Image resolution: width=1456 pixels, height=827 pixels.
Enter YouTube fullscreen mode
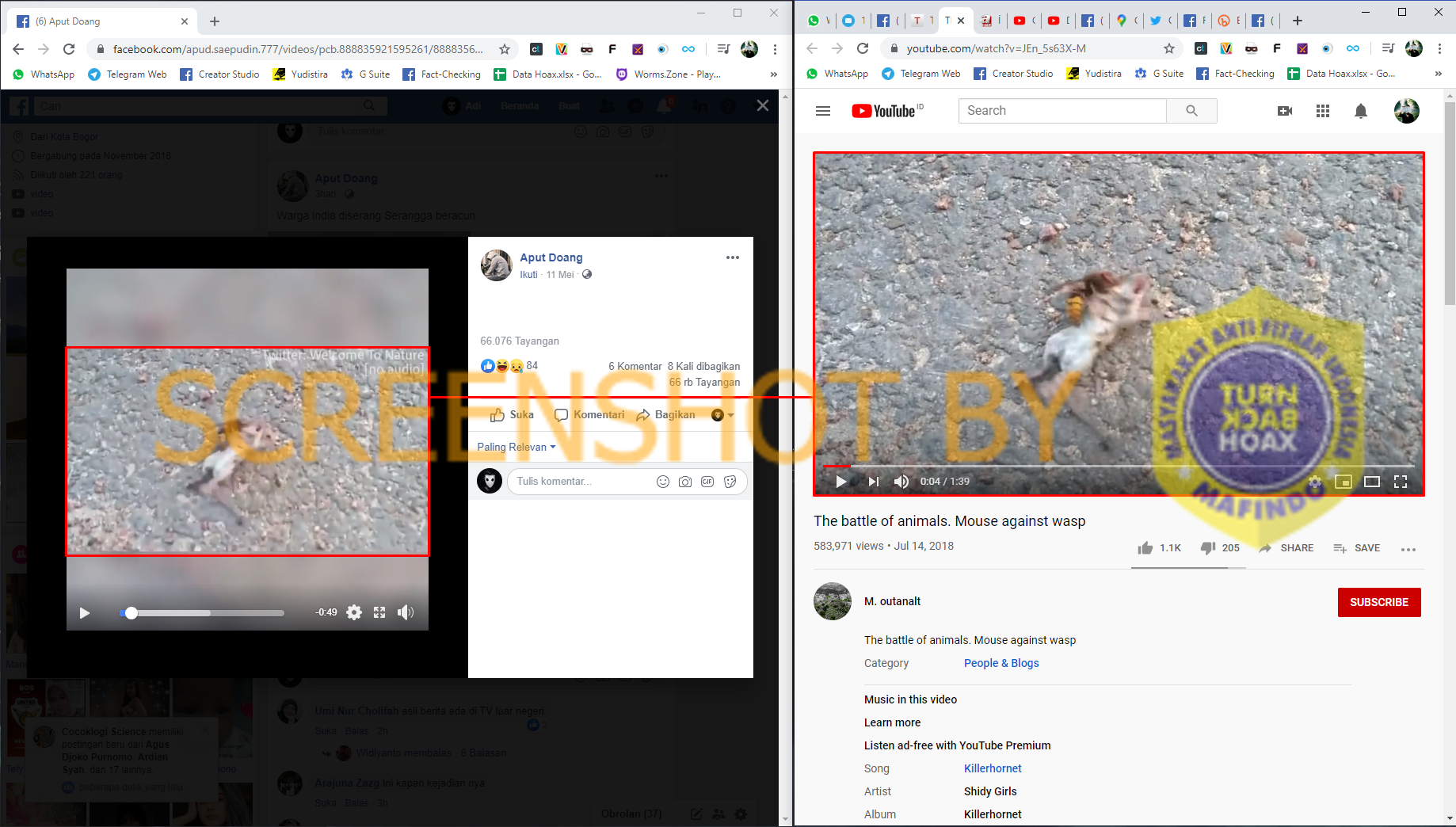pos(1401,482)
